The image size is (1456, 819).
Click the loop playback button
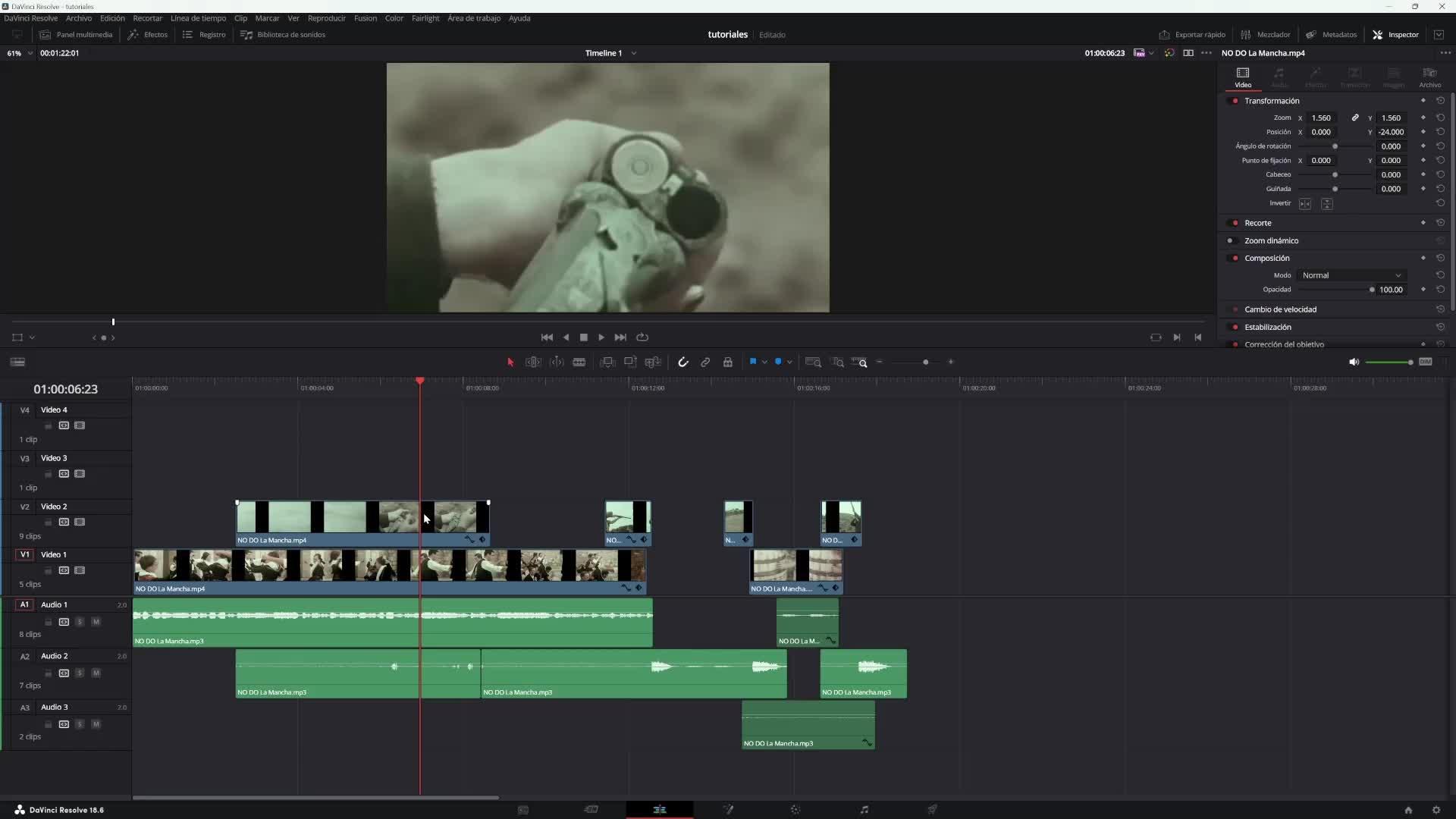coord(642,337)
